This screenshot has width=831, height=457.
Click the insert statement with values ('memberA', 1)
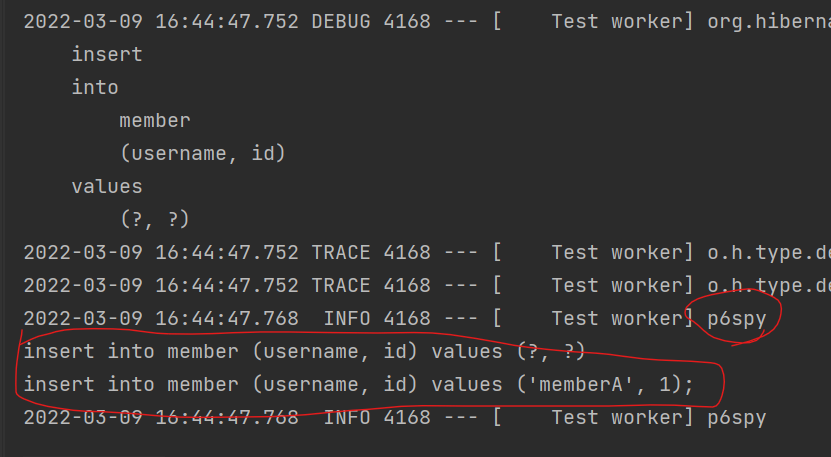358,384
